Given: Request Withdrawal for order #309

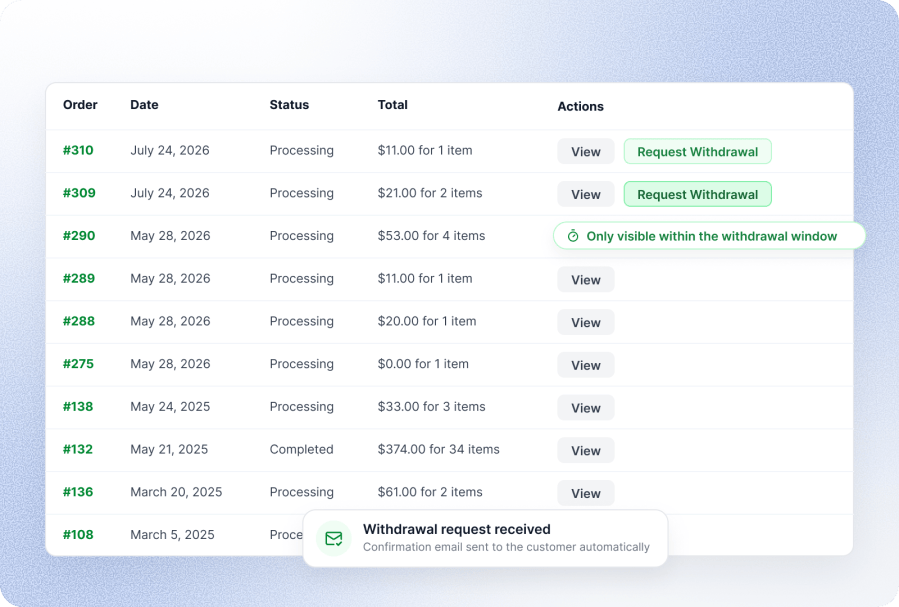Looking at the screenshot, I should (x=698, y=194).
